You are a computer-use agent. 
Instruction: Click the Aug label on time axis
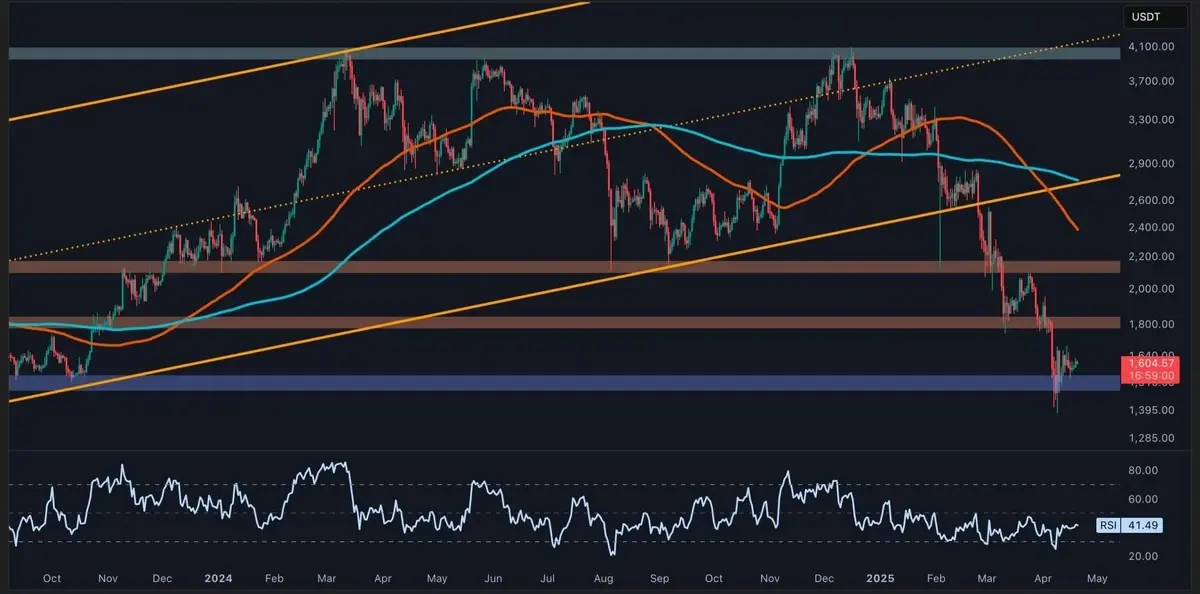[x=603, y=578]
